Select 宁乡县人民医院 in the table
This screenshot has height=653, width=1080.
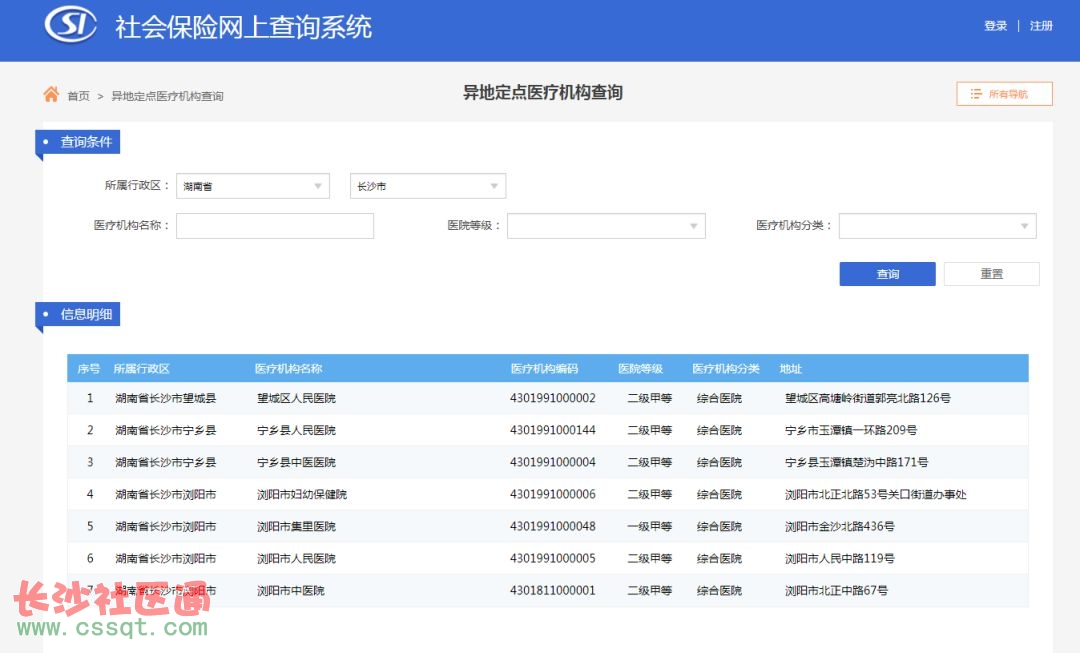point(296,431)
